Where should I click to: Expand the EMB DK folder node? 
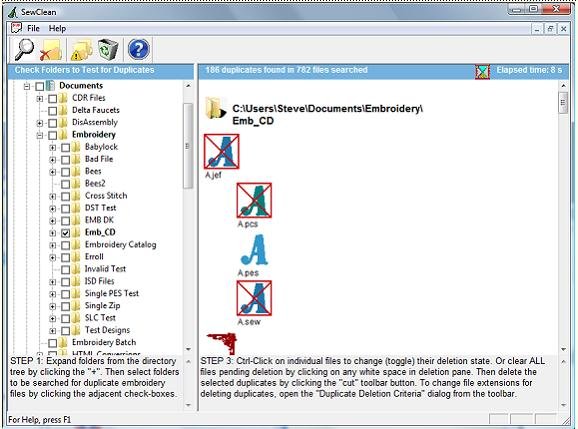click(53, 221)
